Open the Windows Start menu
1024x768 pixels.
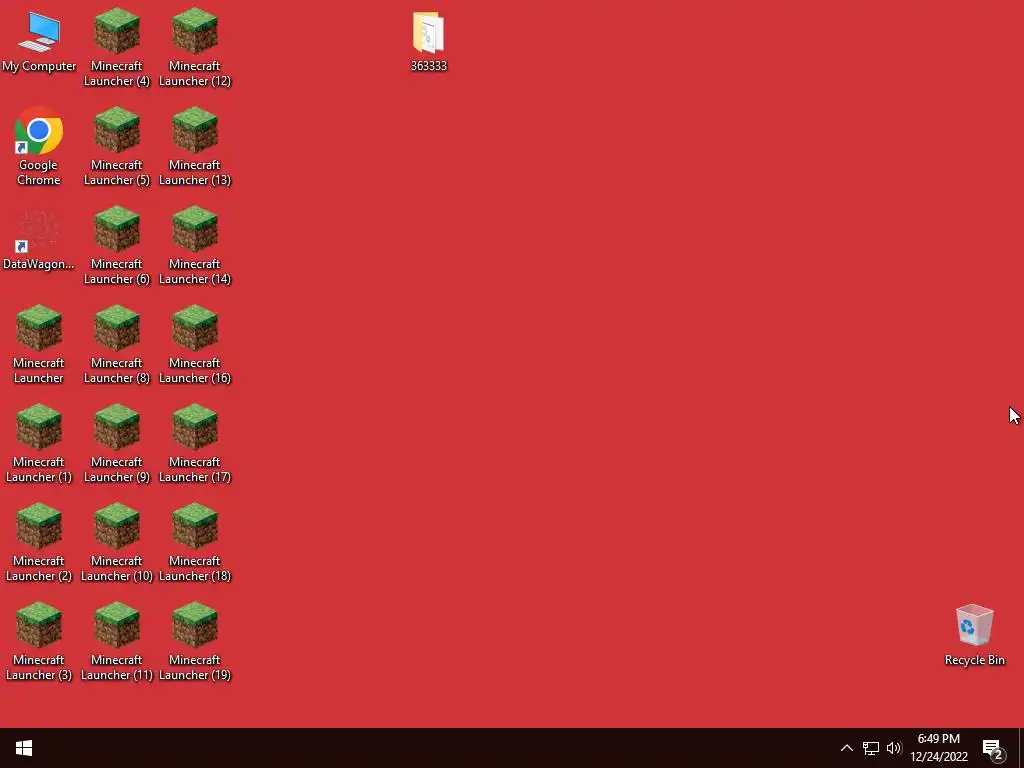(x=24, y=748)
